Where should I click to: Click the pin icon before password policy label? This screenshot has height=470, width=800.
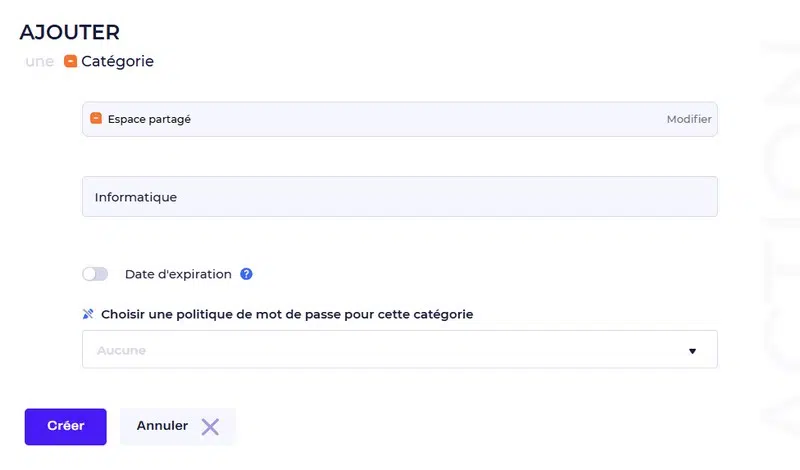tap(88, 314)
